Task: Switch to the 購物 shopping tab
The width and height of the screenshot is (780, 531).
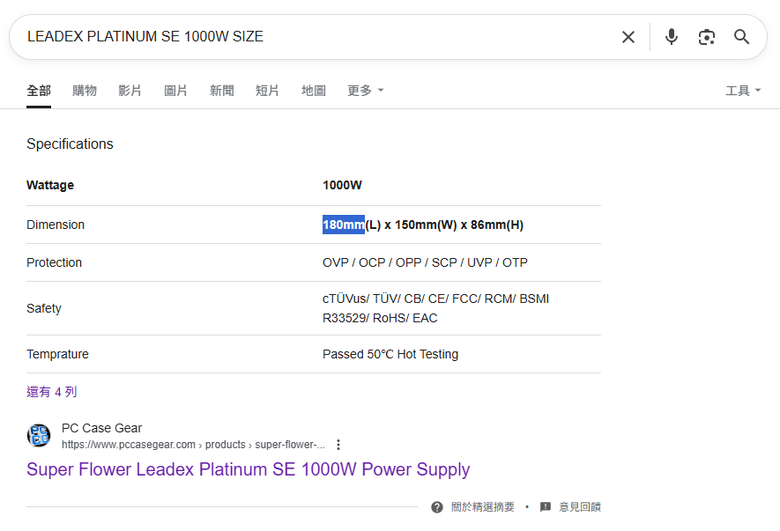Action: (x=85, y=91)
